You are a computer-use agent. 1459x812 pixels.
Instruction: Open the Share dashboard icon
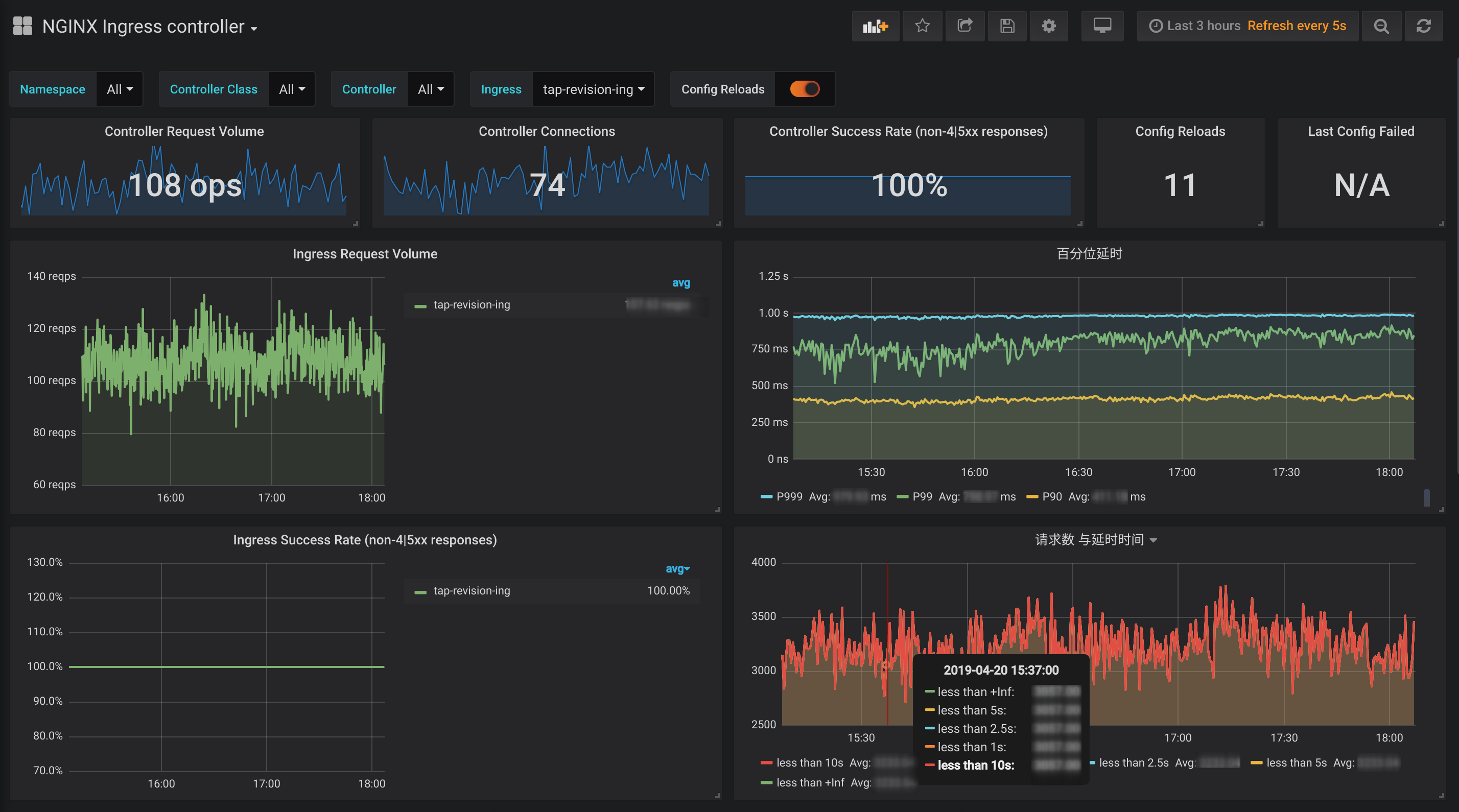click(x=964, y=26)
